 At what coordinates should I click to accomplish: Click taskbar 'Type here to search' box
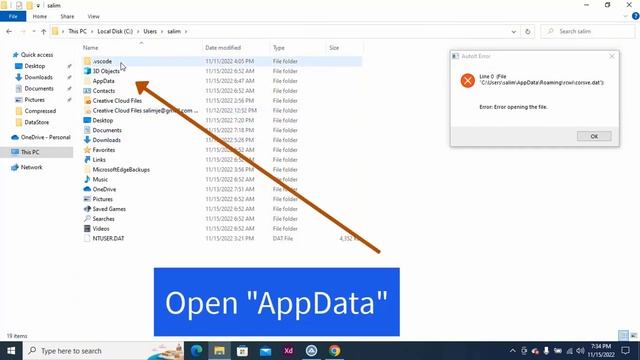pos(104,351)
